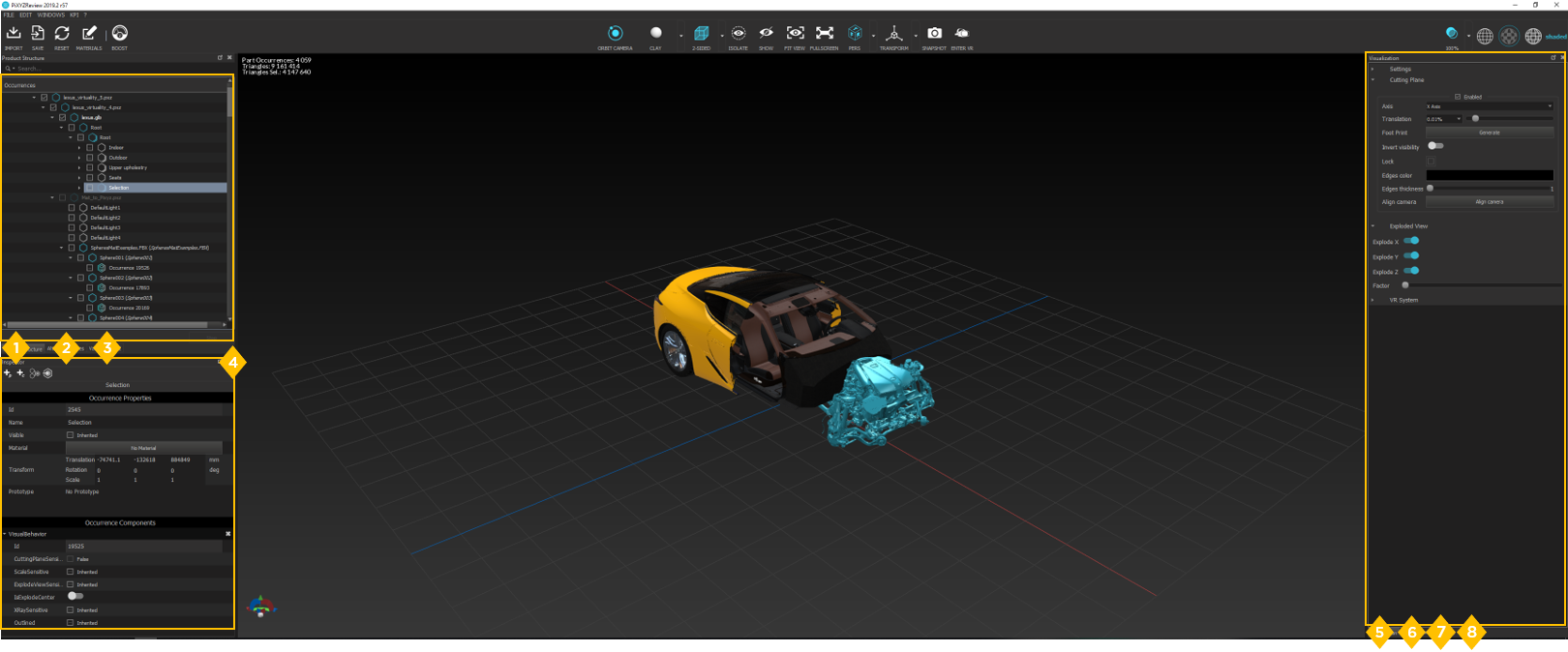Click the Fit View icon
Image resolution: width=1568 pixels, height=652 pixels.
tap(795, 33)
